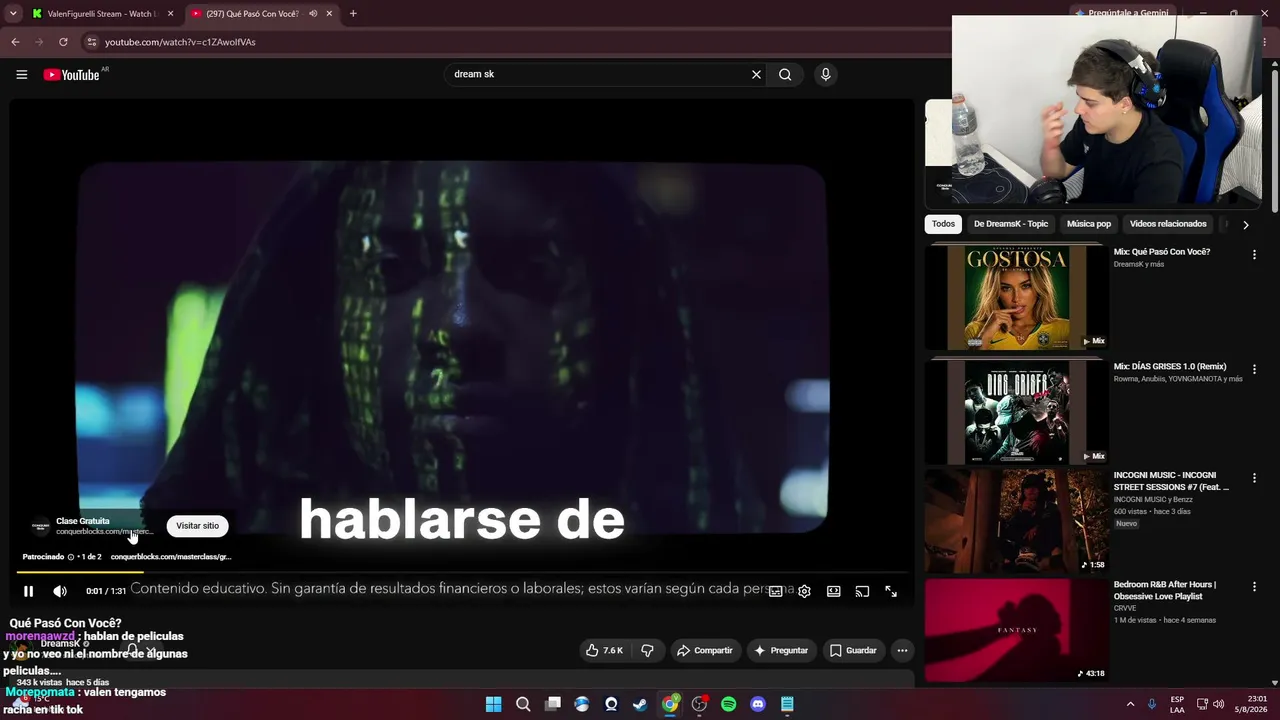Open the DÍAS GRISES mix thumbnail
The width and height of the screenshot is (1280, 720).
pyautogui.click(x=1016, y=412)
